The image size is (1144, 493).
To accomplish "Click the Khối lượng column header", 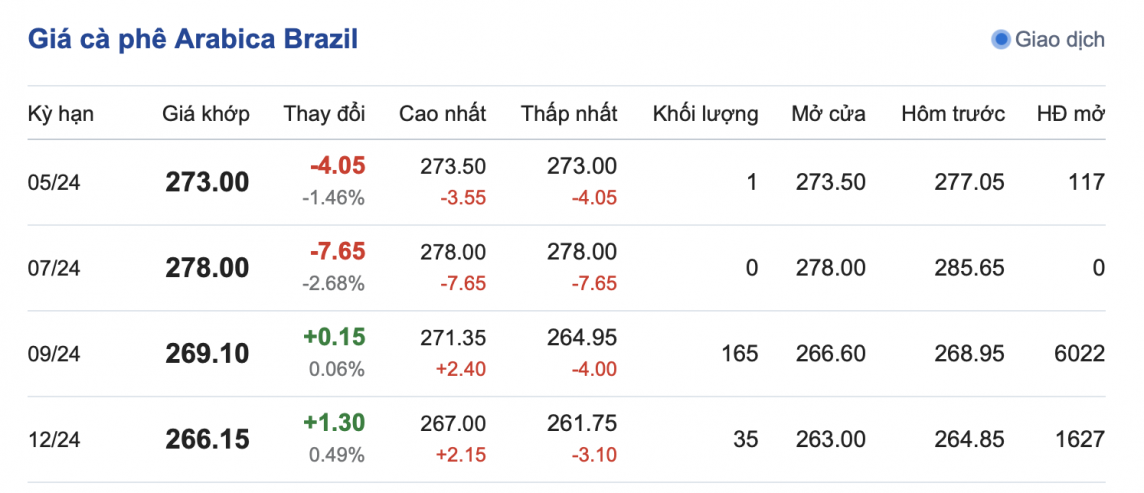I will (x=705, y=113).
